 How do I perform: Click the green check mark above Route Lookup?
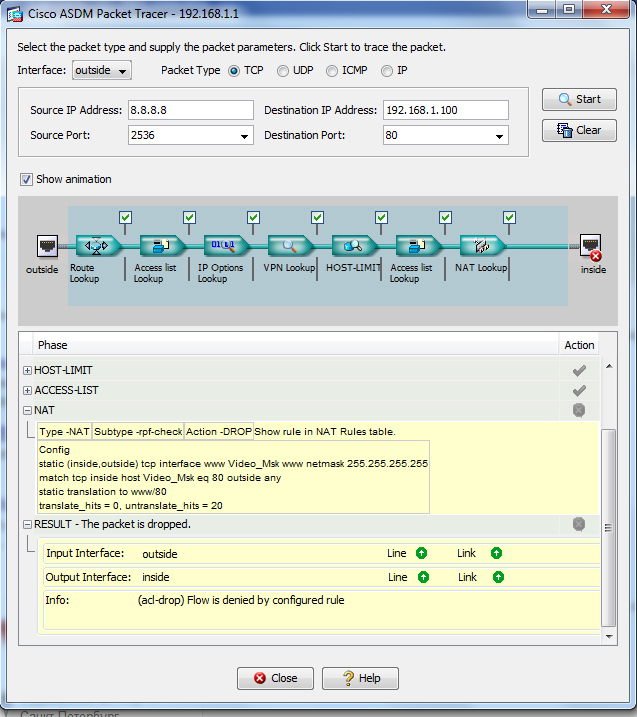[x=126, y=217]
